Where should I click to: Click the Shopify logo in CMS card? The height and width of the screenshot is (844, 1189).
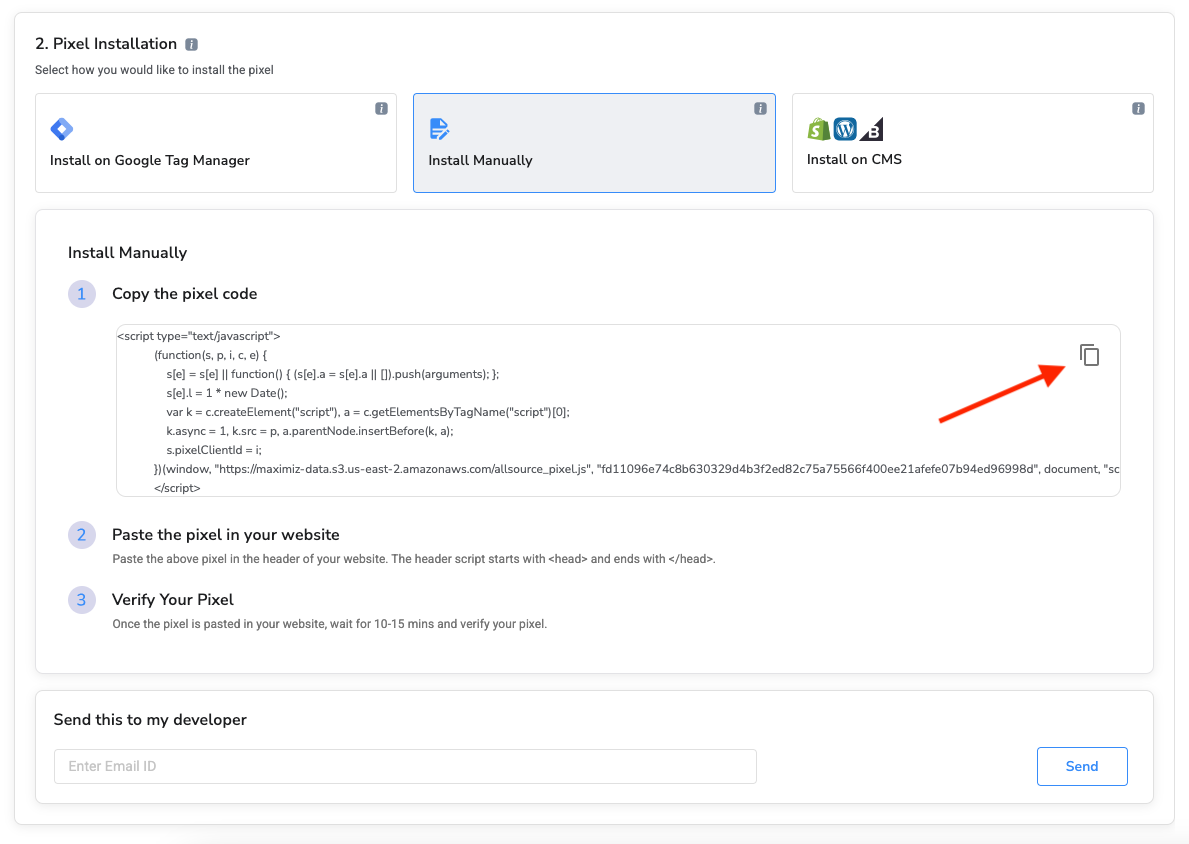tap(818, 129)
